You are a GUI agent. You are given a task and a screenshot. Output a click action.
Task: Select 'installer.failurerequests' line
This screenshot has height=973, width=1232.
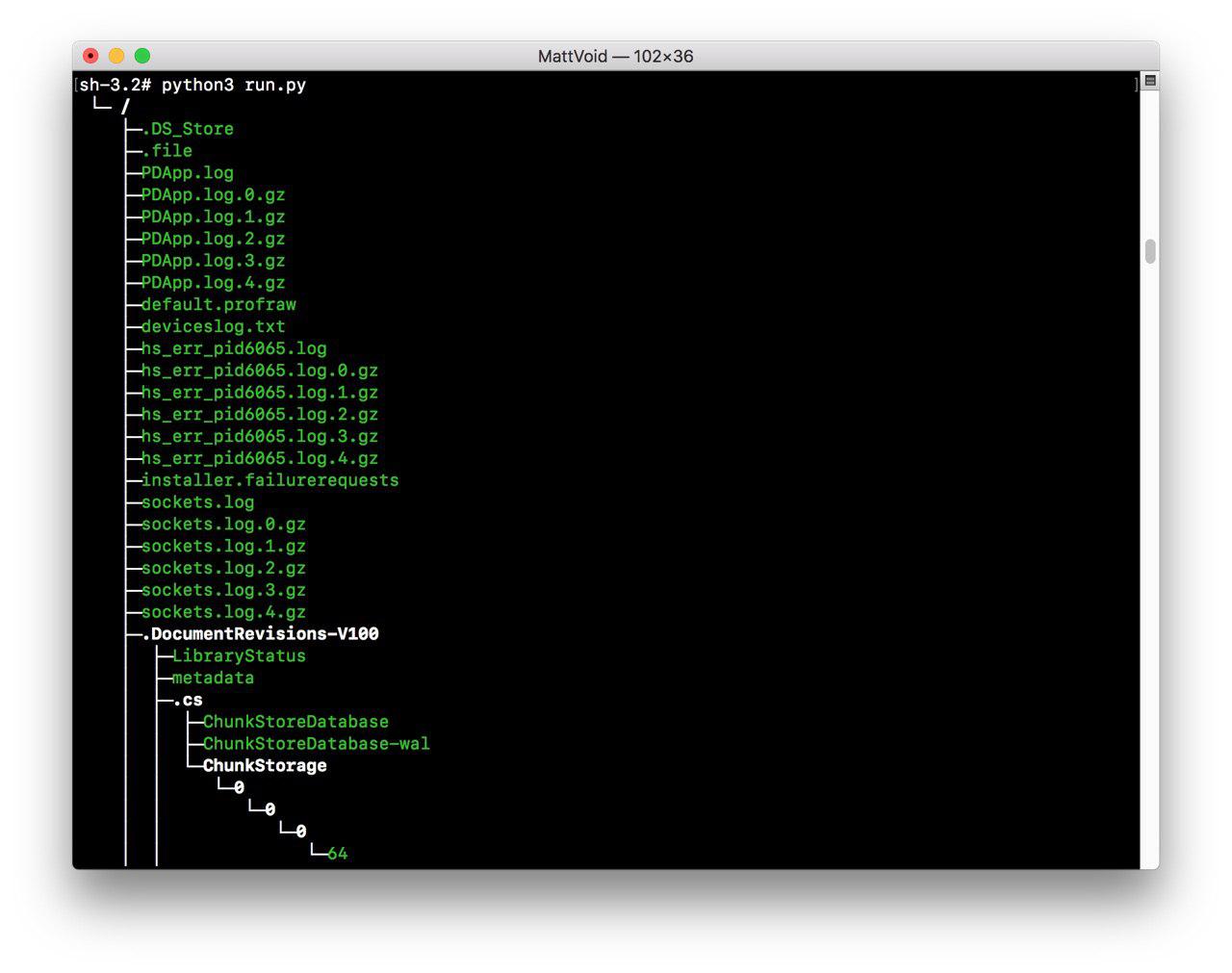tap(270, 480)
